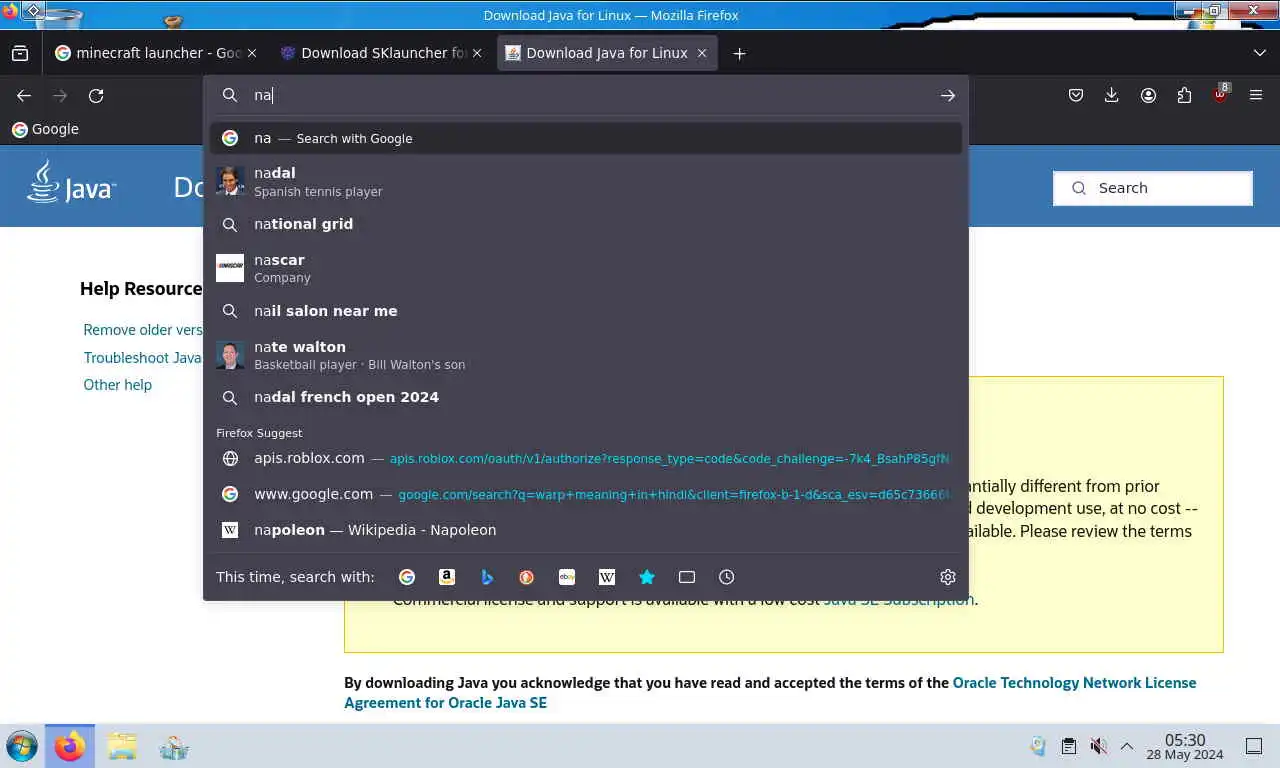Screen dimensions: 1280x768
Task: Open file manager from taskbar
Action: click(x=122, y=746)
